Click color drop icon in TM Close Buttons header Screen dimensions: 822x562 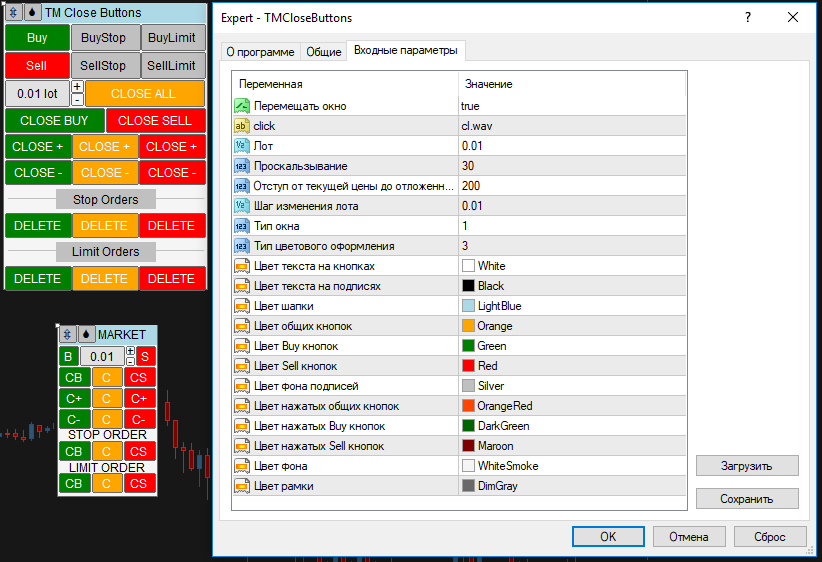point(33,12)
